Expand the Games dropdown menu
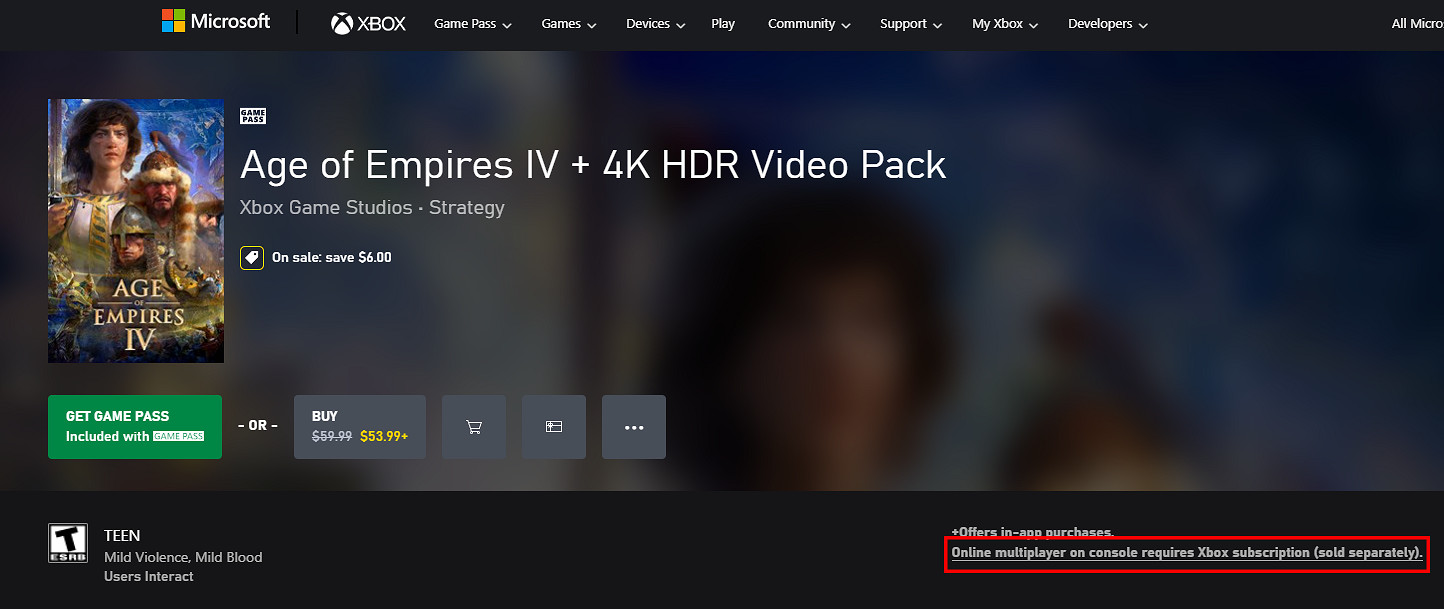The height and width of the screenshot is (609, 1444). (x=569, y=24)
